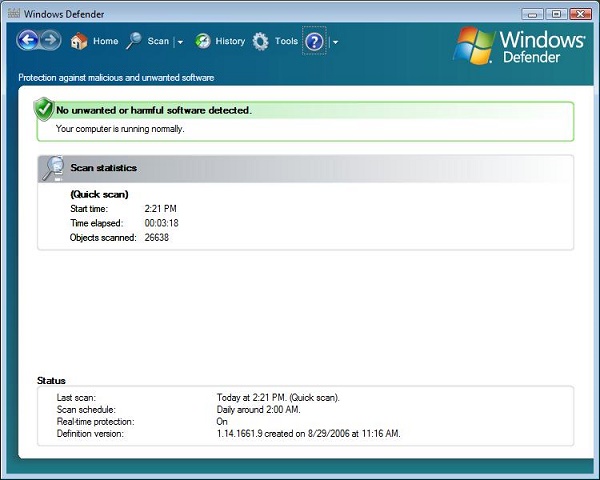Click the Scan statistics magnifier icon
This screenshot has height=480, width=600.
coord(53,168)
